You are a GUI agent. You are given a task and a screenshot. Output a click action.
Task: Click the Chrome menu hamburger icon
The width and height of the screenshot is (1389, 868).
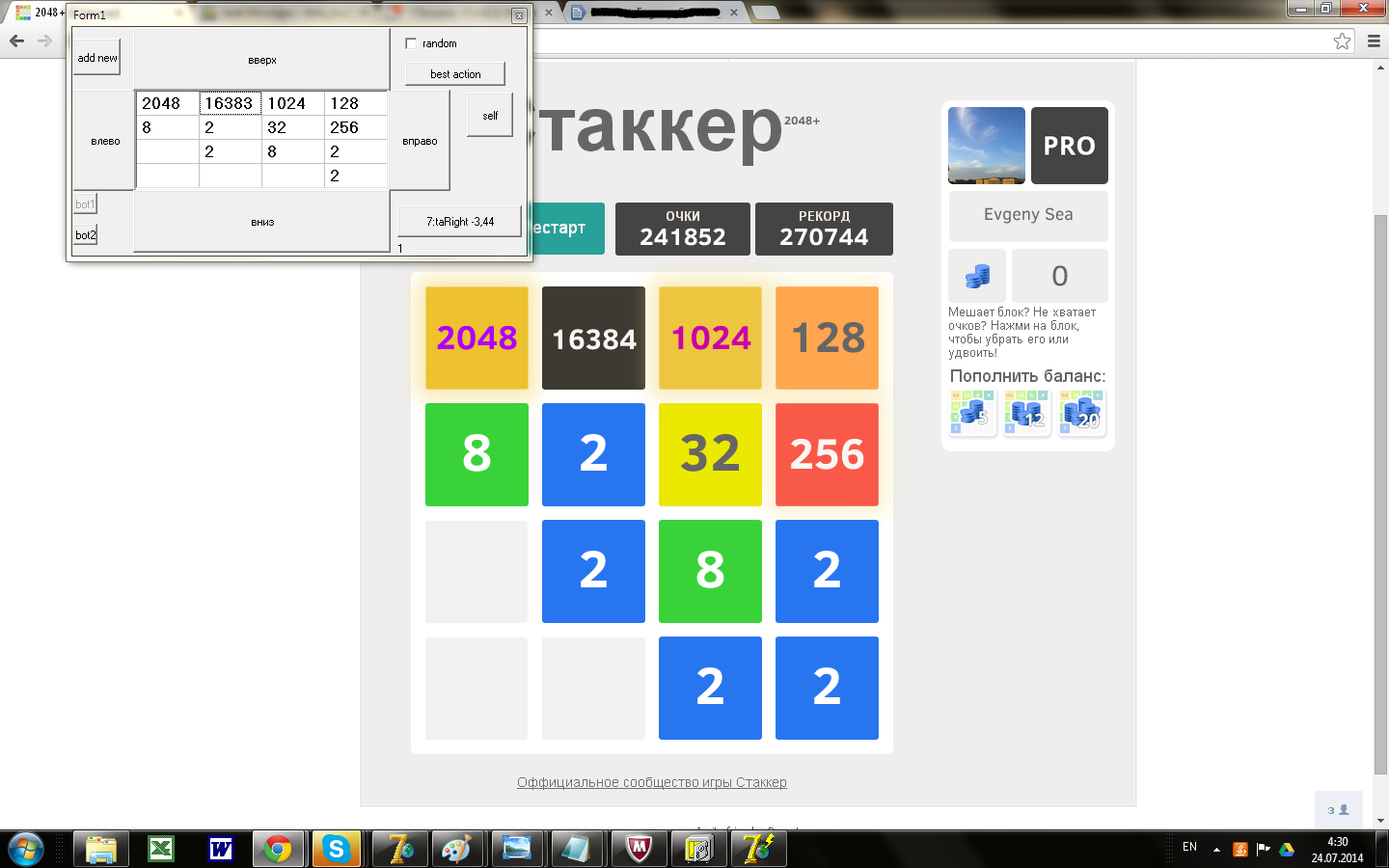(x=1375, y=41)
